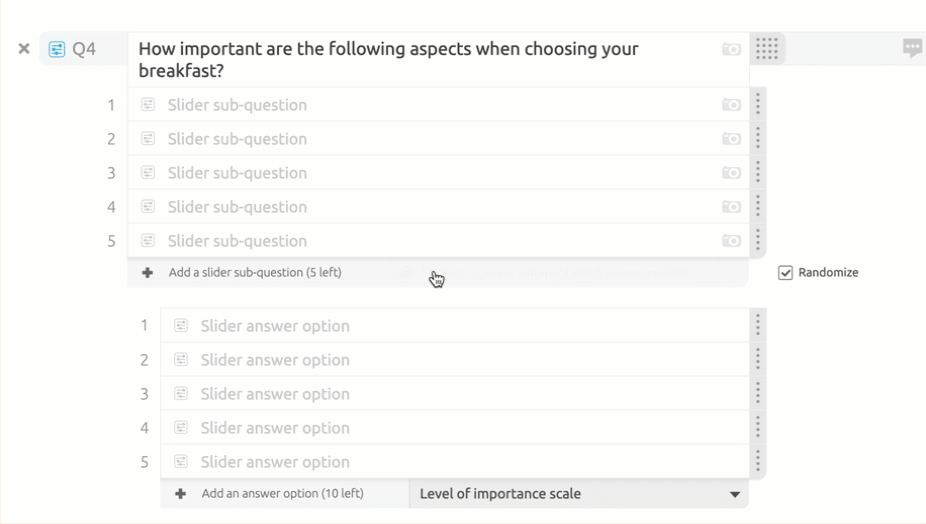Add image to the main question title
The width and height of the screenshot is (926, 524).
[x=731, y=49]
